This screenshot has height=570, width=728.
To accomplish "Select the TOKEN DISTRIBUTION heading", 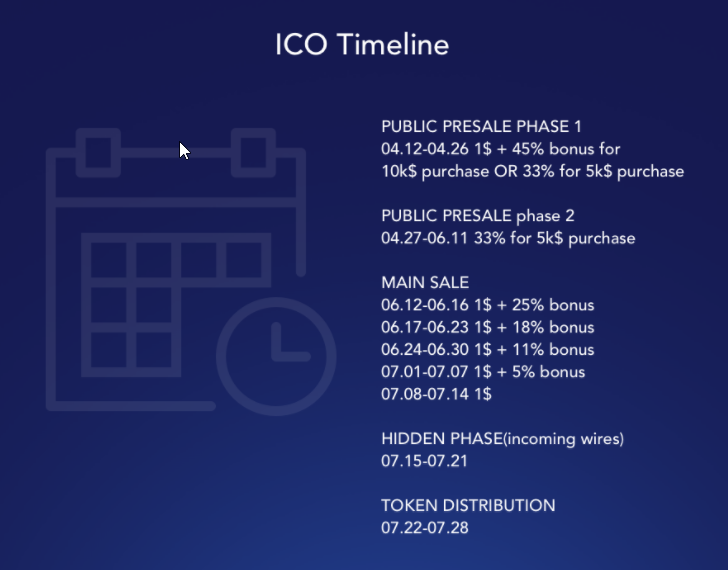I will click(468, 505).
